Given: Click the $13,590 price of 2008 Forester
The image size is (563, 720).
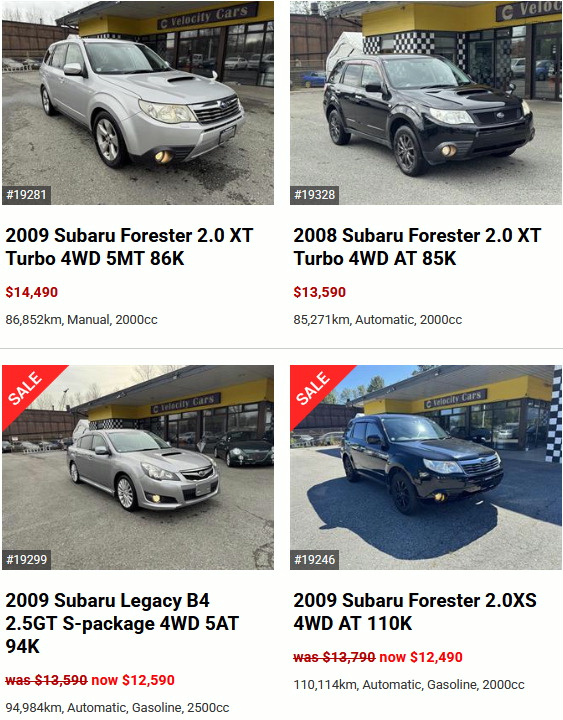Looking at the screenshot, I should point(320,292).
